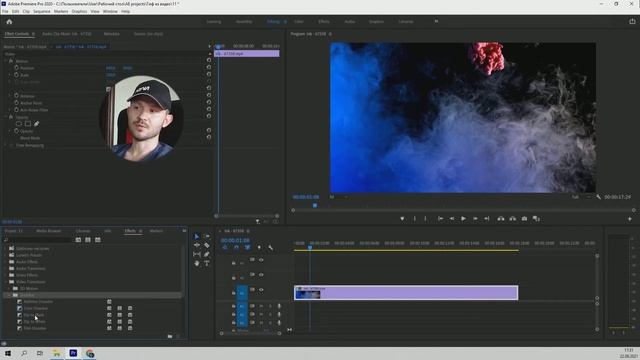Image resolution: width=640 pixels, height=360 pixels.
Task: Click the Home icon in the top bar
Action: pyautogui.click(x=9, y=22)
